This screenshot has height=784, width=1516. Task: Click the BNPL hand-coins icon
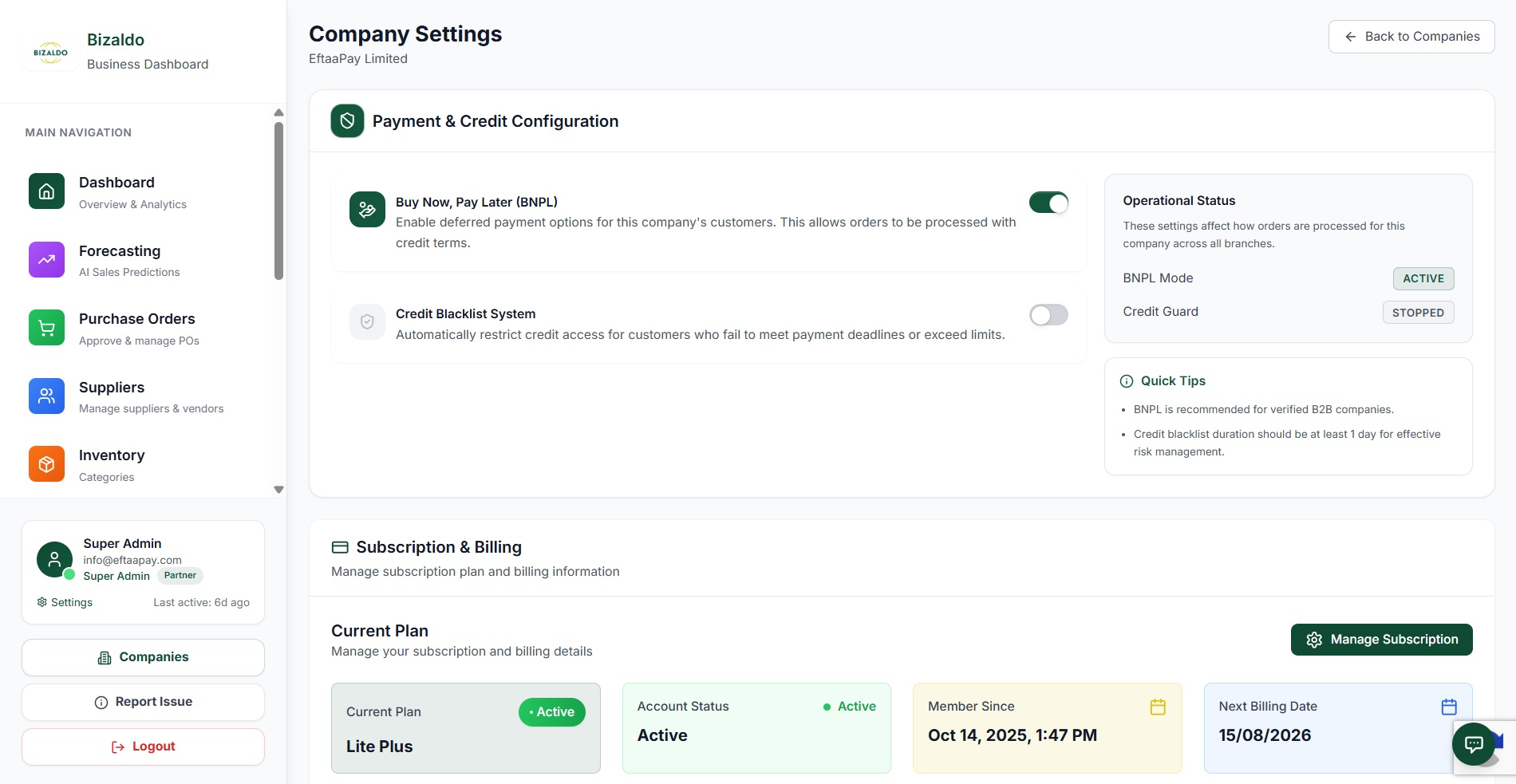pyautogui.click(x=367, y=210)
